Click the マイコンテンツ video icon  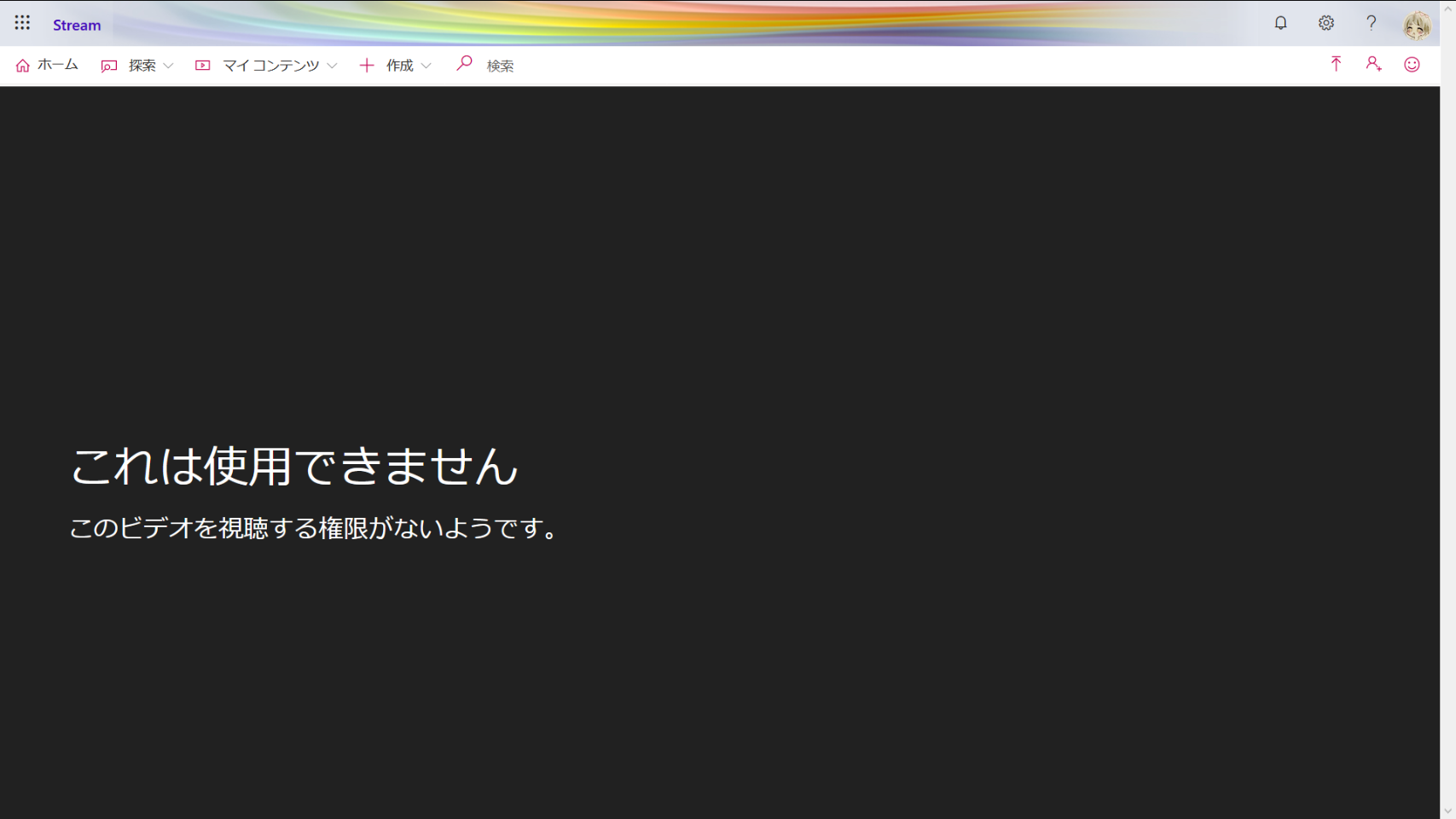pos(202,66)
